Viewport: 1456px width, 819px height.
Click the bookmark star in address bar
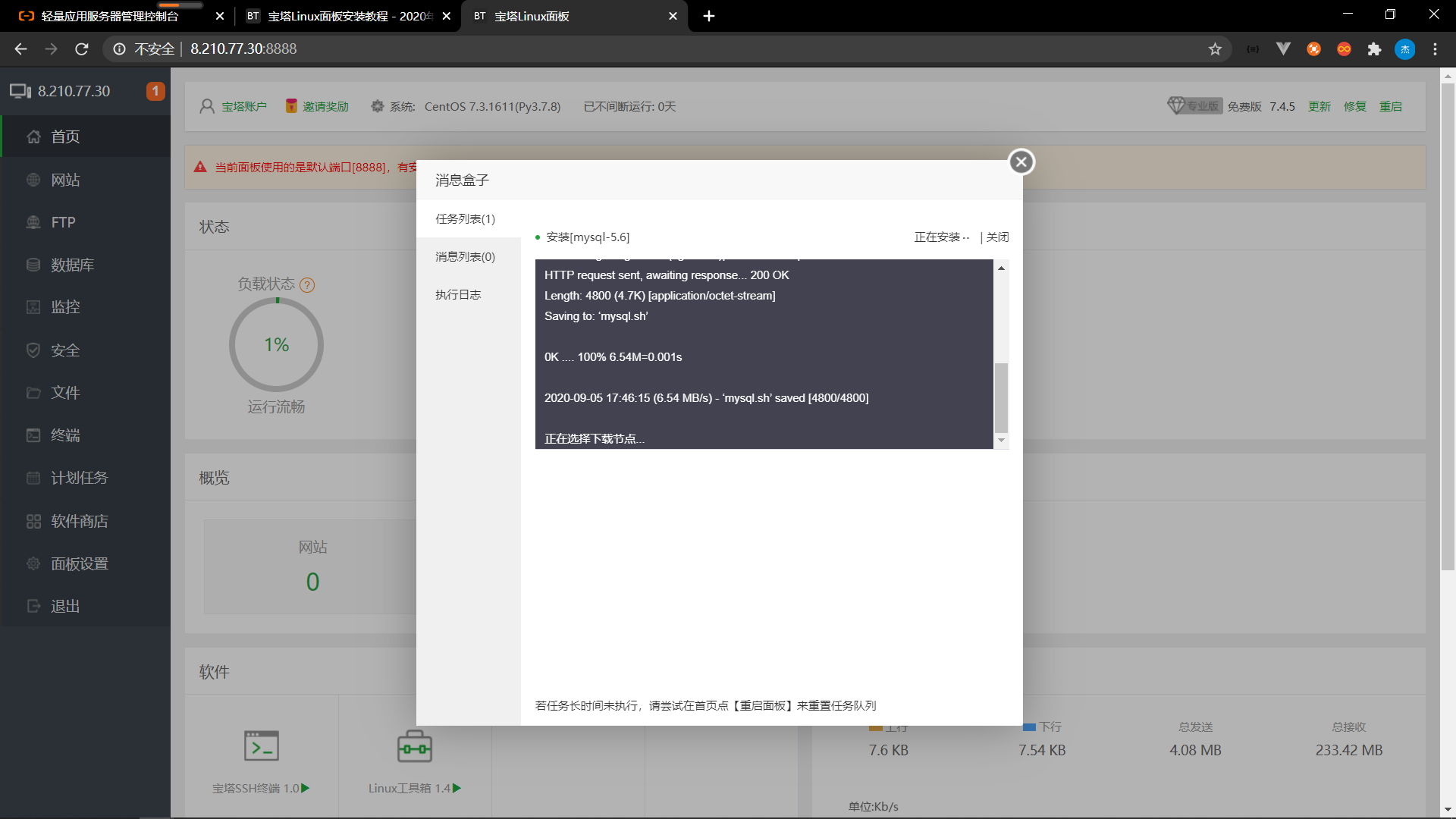pos(1215,49)
